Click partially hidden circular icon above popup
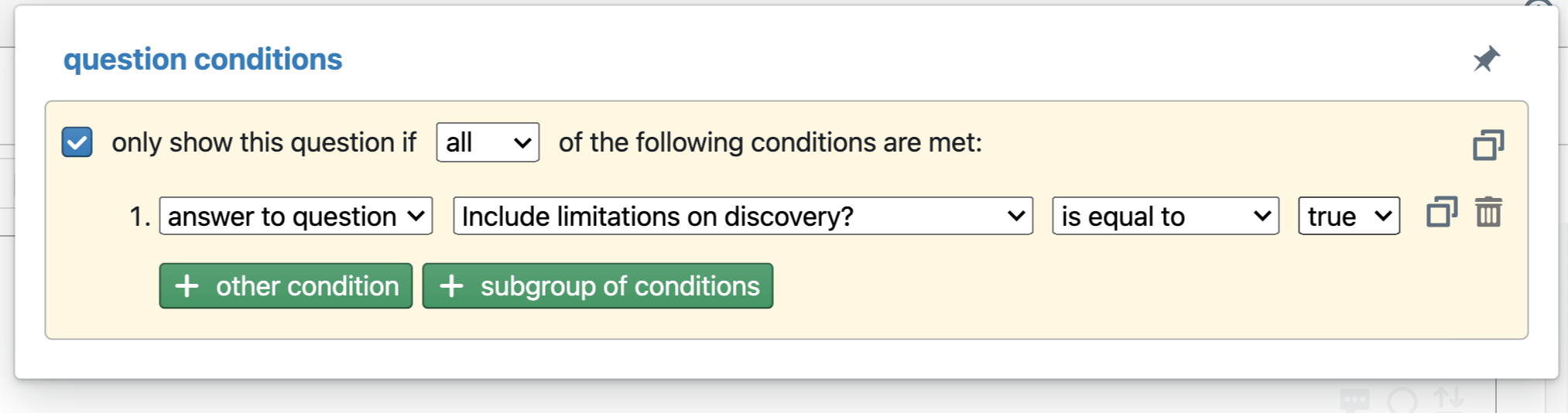1568x413 pixels. click(1539, 4)
